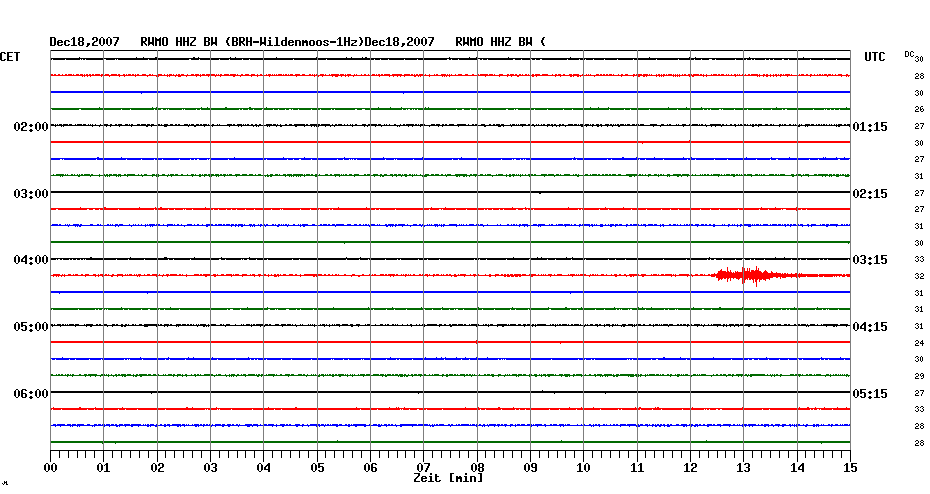
Task: Click the Zeit [min] axis title
Action: pos(448,478)
